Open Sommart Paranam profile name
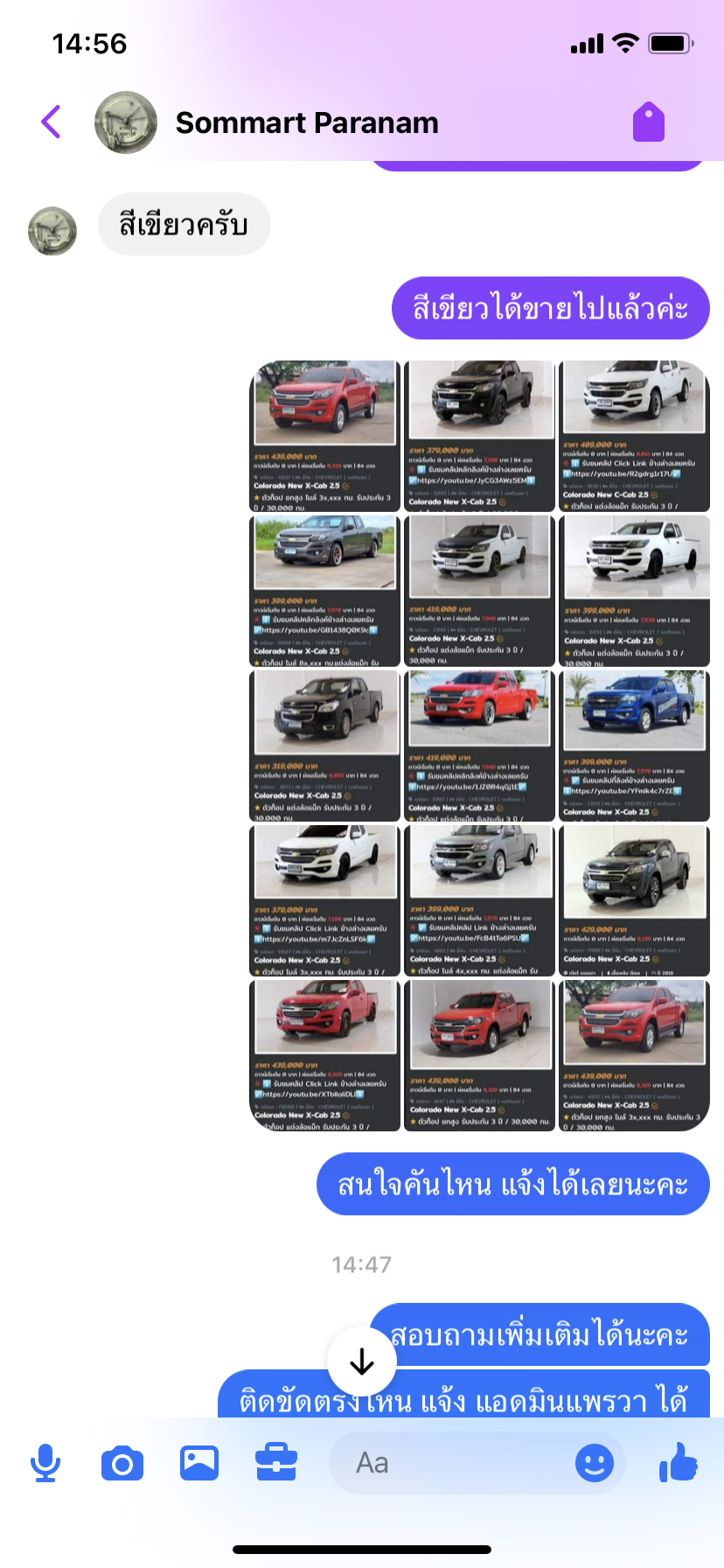 [x=307, y=122]
